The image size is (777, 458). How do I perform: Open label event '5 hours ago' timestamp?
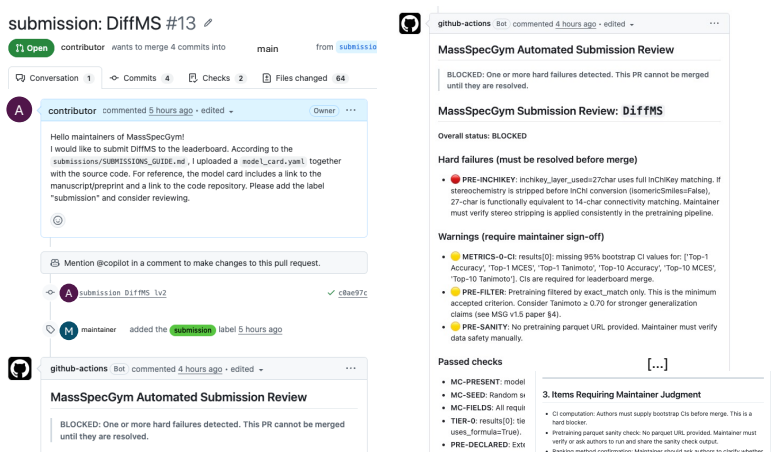click(x=260, y=330)
